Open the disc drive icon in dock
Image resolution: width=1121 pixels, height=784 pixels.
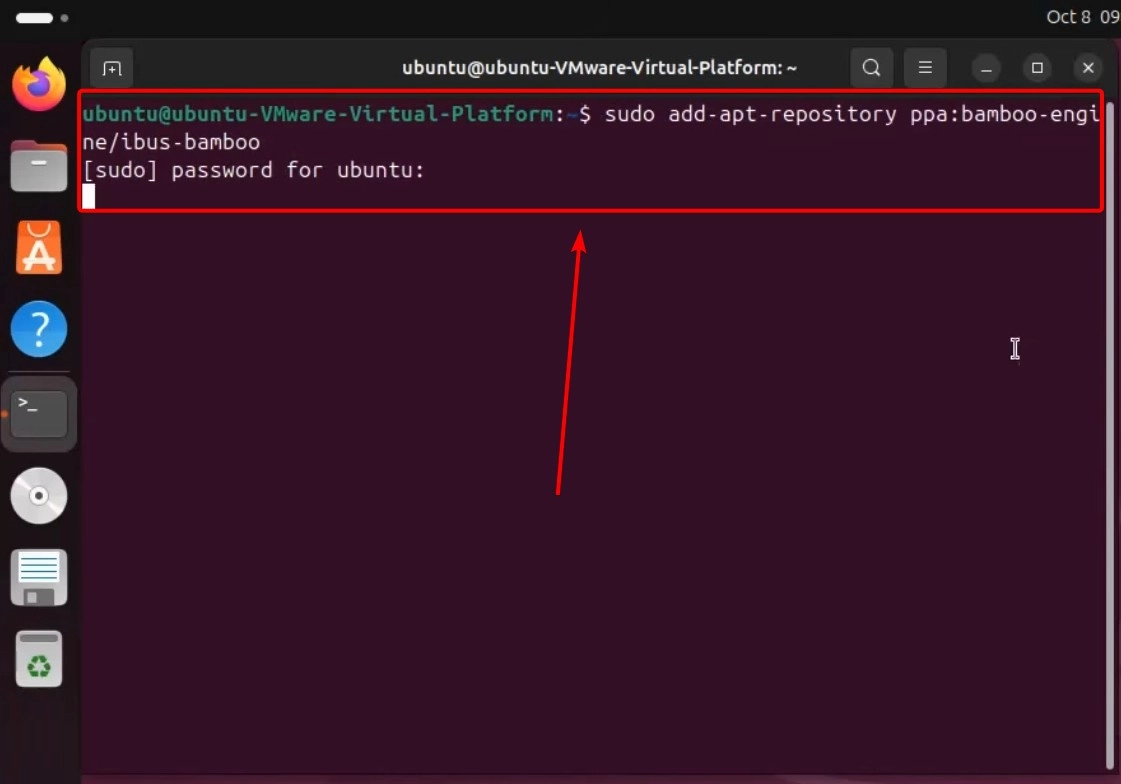(39, 495)
